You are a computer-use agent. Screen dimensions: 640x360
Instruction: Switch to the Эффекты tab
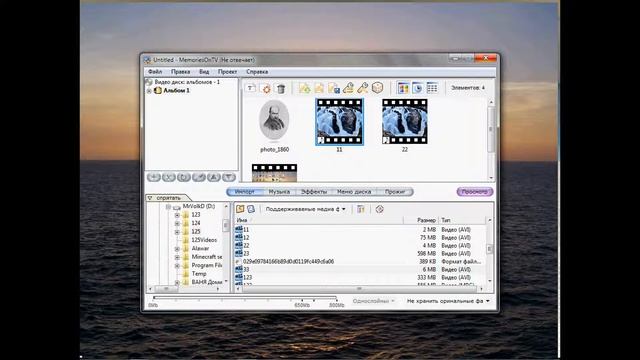tap(314, 191)
